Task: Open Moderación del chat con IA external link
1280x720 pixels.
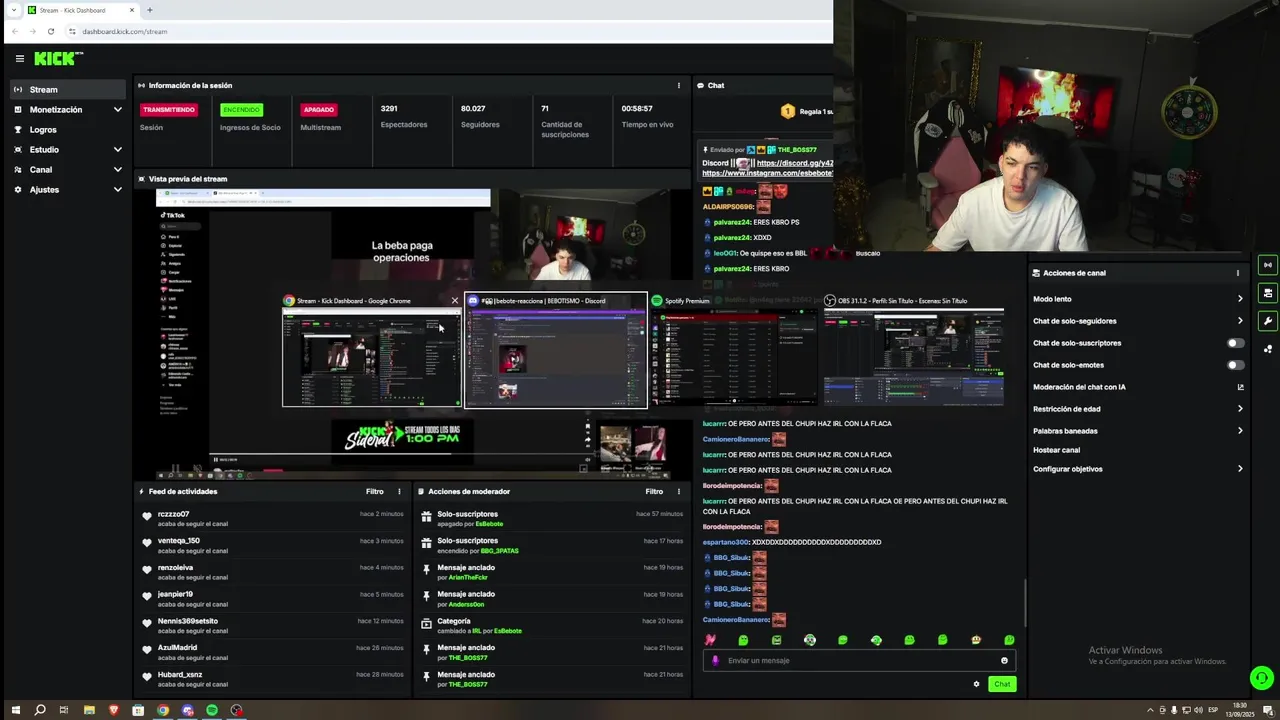Action: tap(1240, 387)
